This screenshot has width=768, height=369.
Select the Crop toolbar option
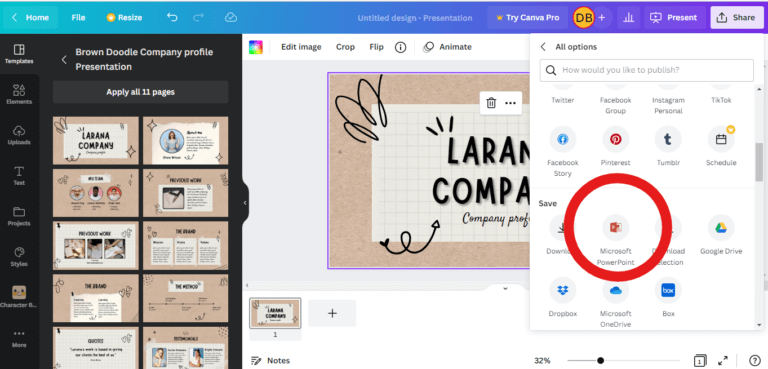coord(345,47)
